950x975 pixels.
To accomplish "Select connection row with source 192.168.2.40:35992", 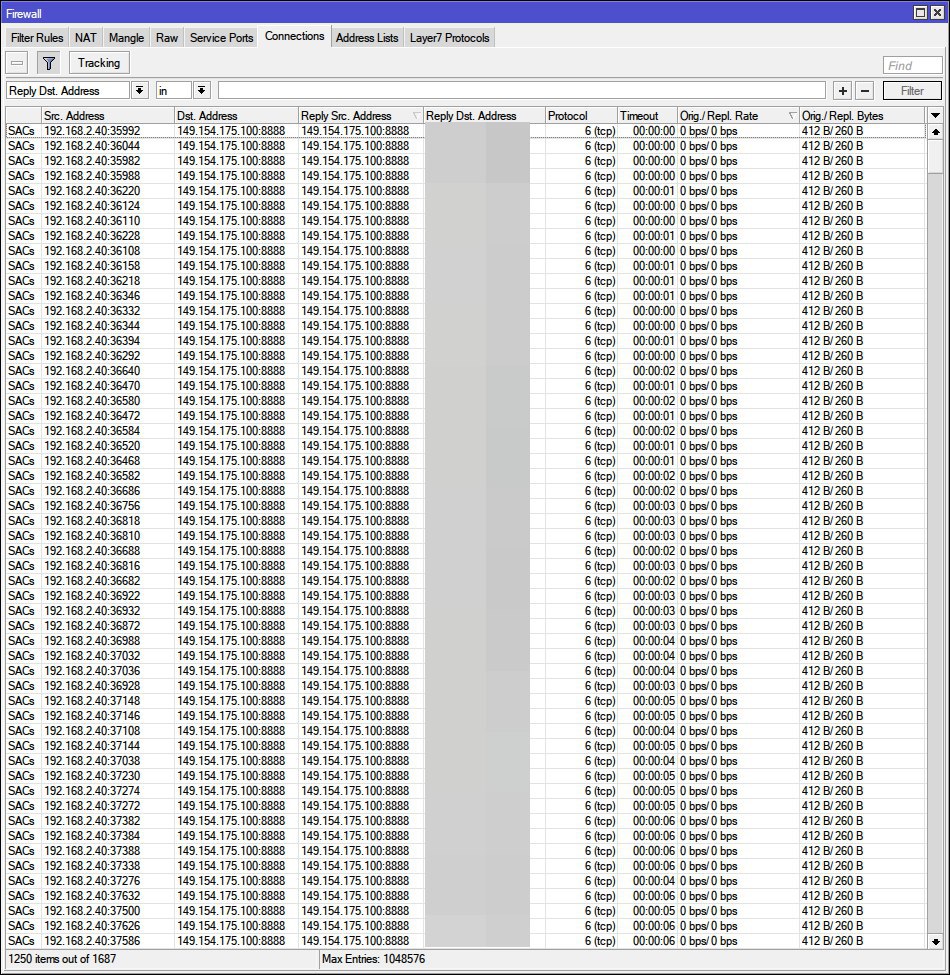I will coord(92,131).
